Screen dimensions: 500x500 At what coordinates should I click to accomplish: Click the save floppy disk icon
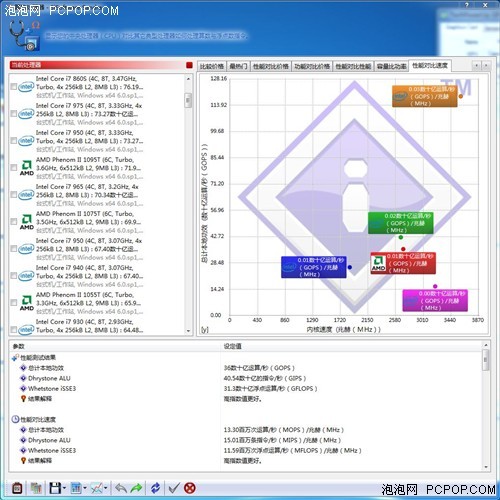[55, 488]
